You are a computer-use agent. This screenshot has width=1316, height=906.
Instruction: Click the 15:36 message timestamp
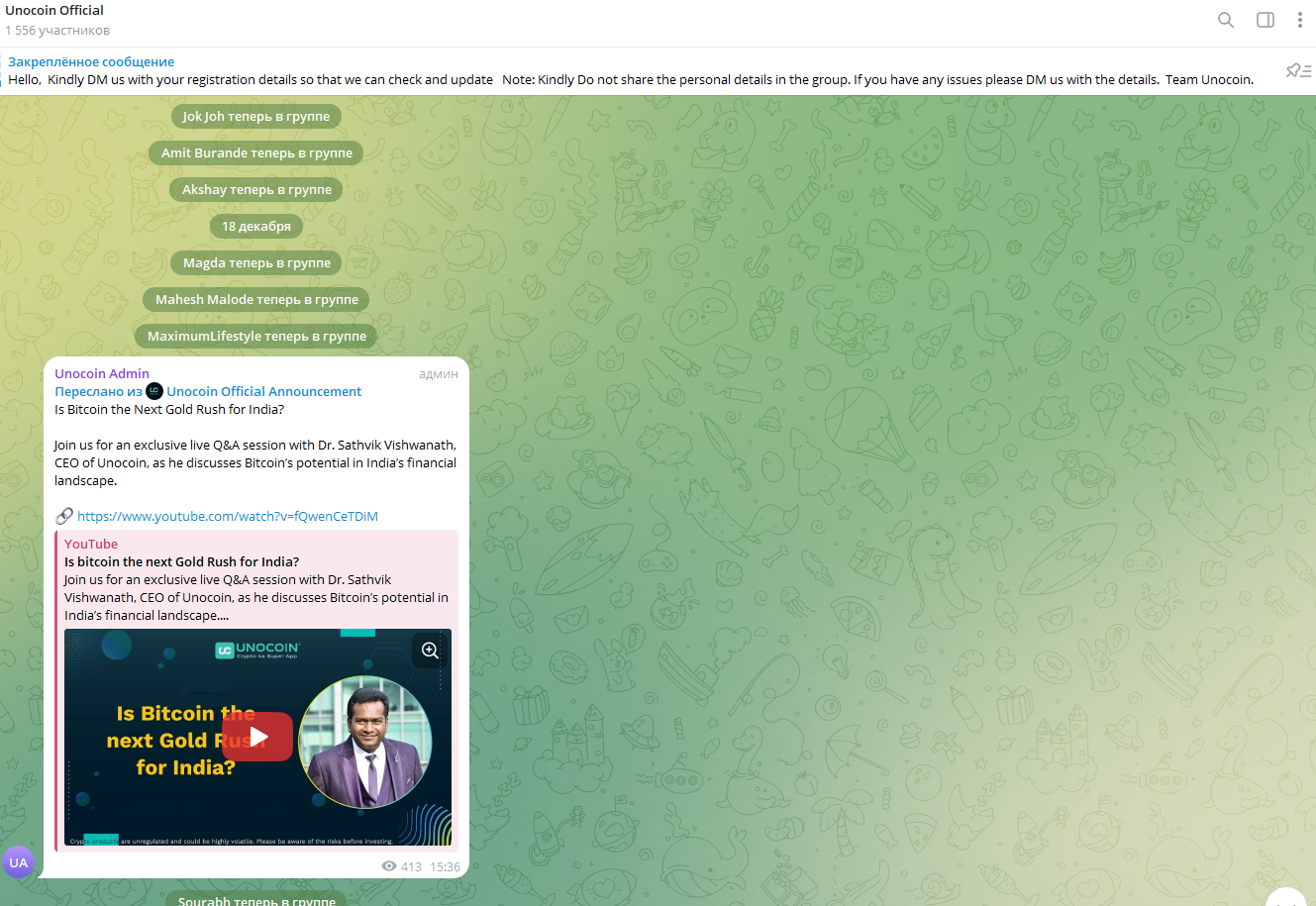(x=445, y=866)
